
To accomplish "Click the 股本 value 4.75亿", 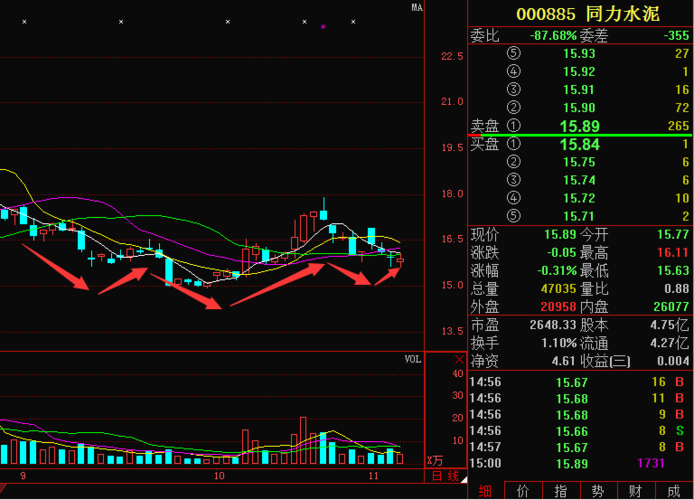I will pyautogui.click(x=670, y=325).
